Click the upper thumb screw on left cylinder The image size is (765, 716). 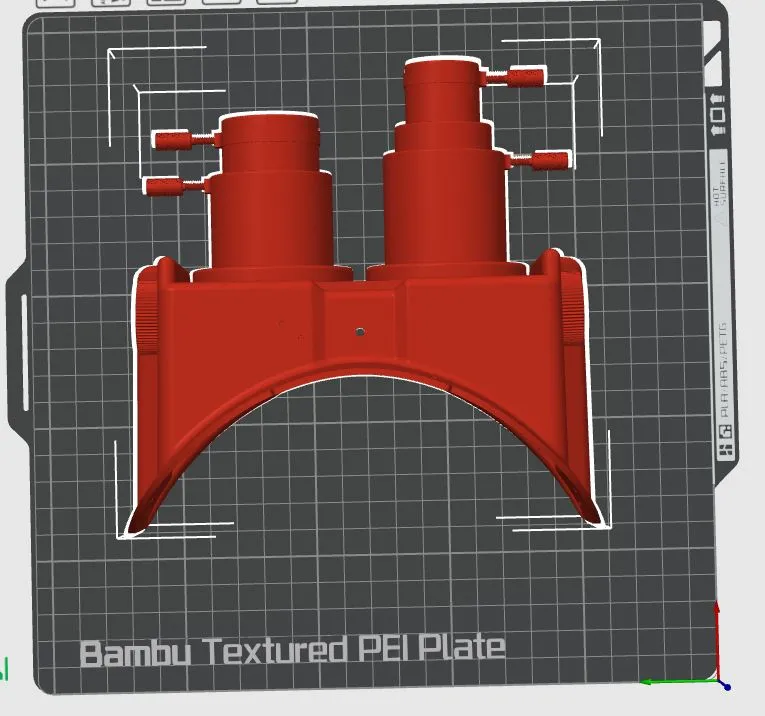coord(186,139)
